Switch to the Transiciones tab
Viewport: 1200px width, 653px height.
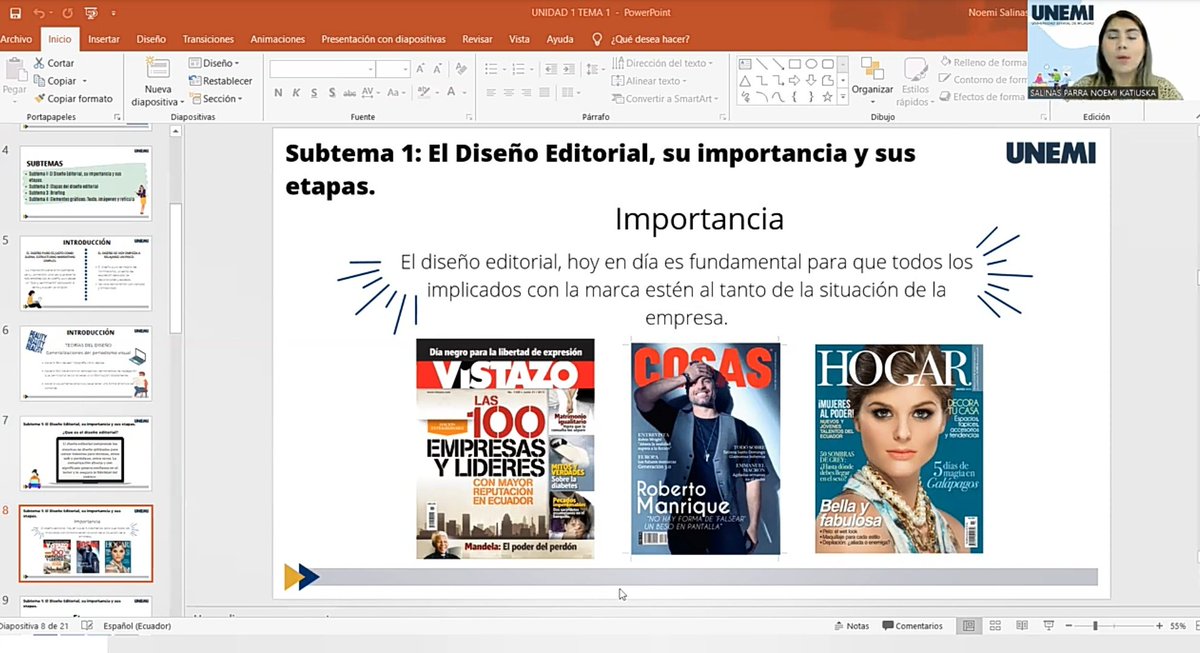[207, 39]
